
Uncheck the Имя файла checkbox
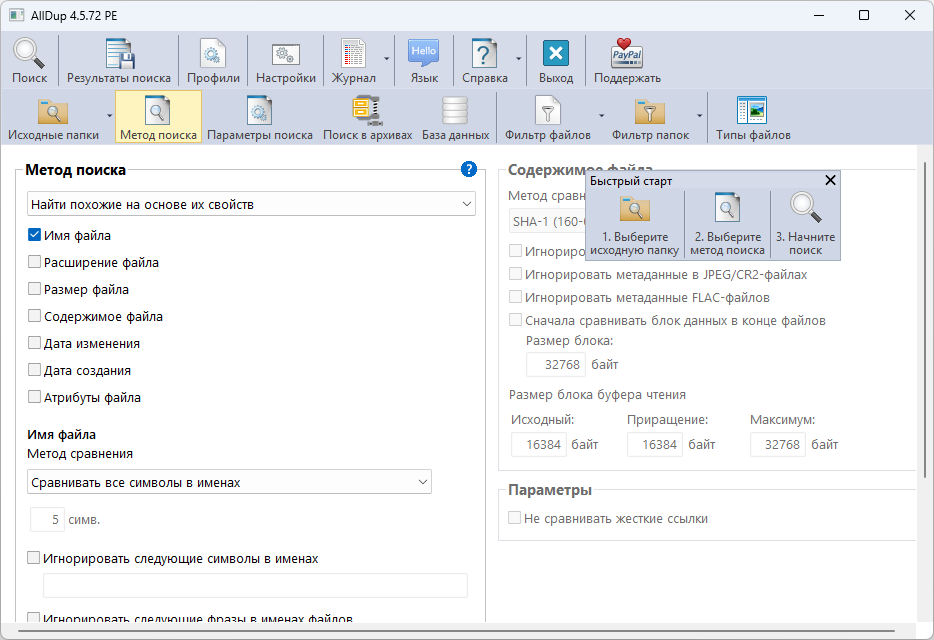click(35, 236)
